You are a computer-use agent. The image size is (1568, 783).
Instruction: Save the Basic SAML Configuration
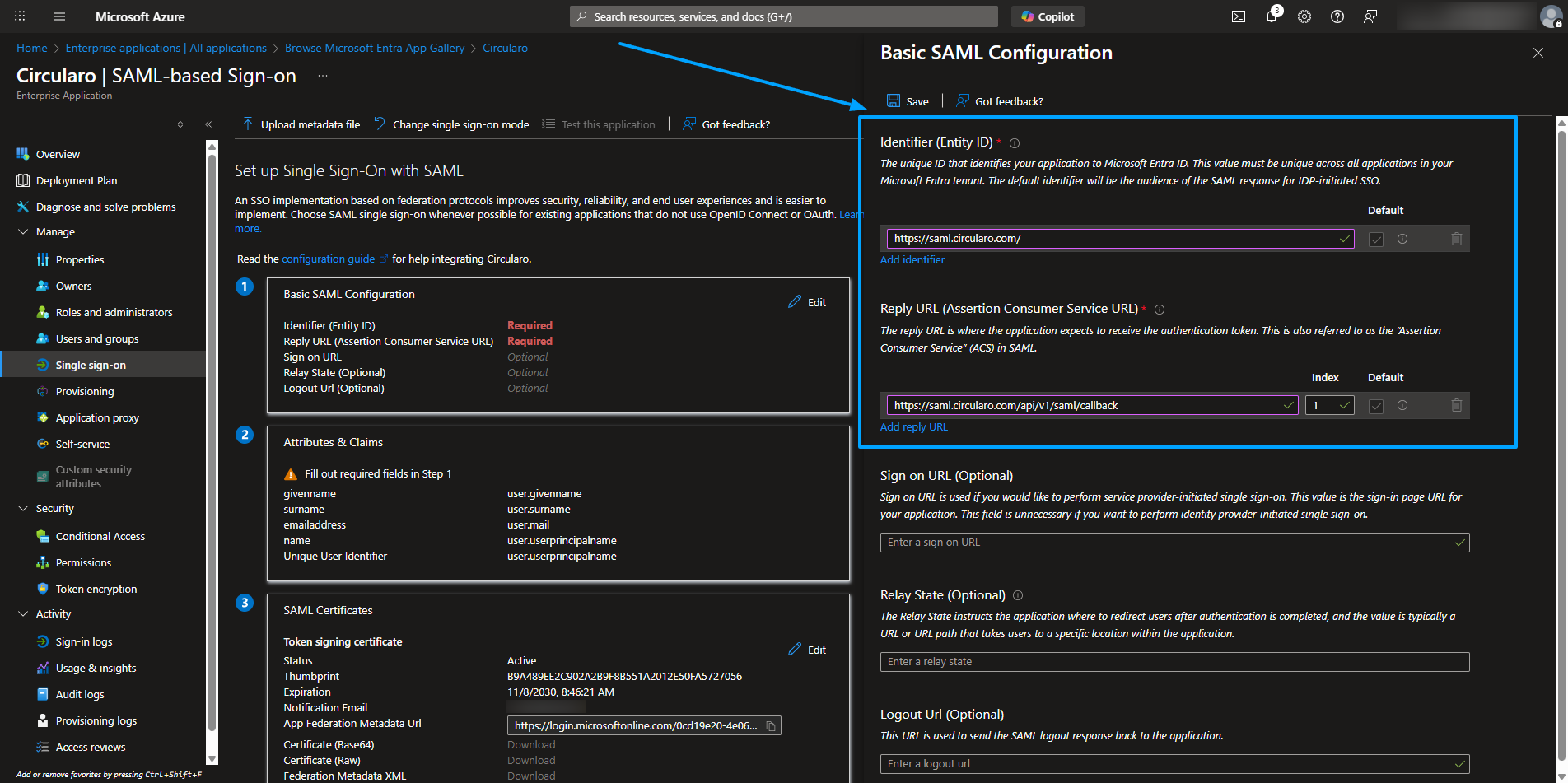(x=908, y=100)
